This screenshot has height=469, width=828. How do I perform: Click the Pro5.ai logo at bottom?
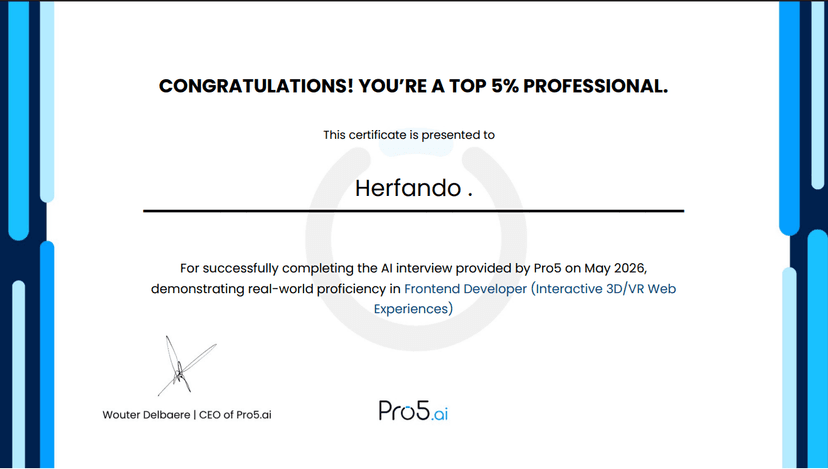pyautogui.click(x=413, y=410)
